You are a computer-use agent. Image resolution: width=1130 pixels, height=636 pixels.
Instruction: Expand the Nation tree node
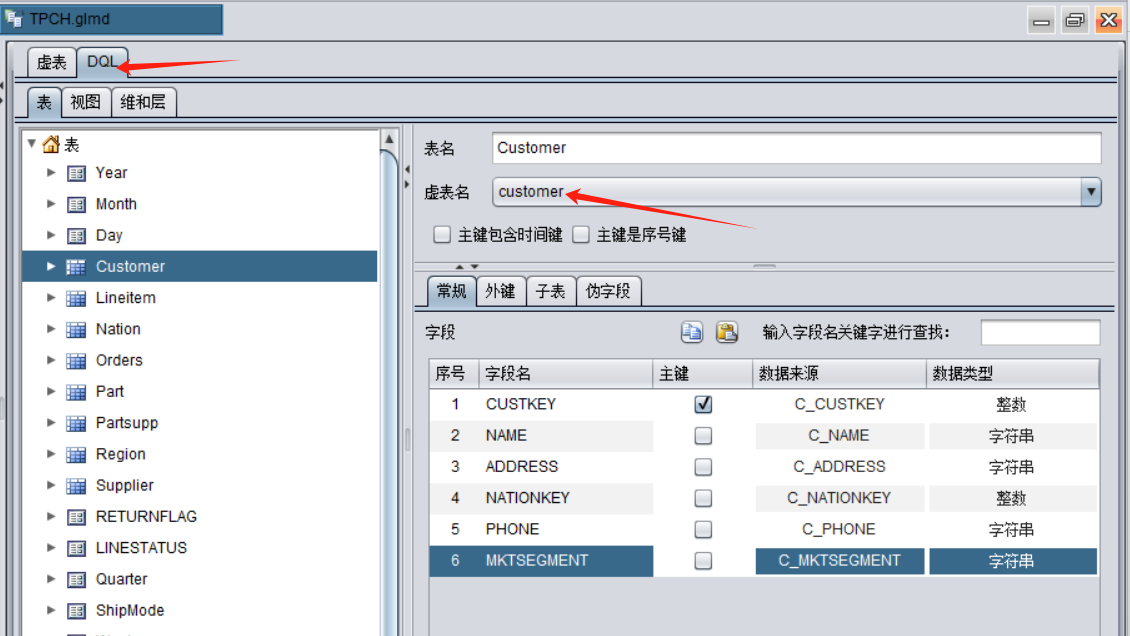tap(52, 329)
